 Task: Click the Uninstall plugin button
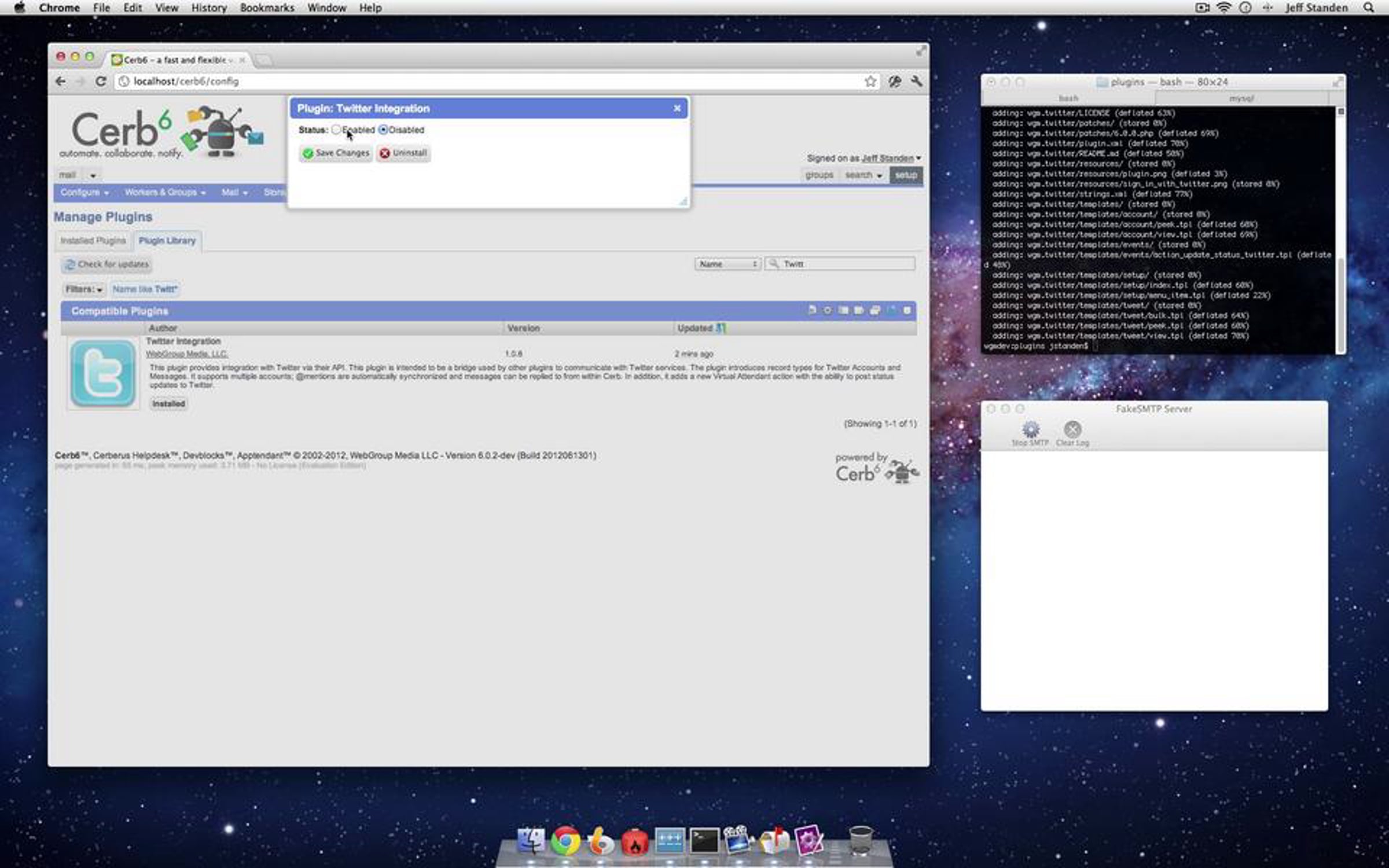tap(403, 153)
